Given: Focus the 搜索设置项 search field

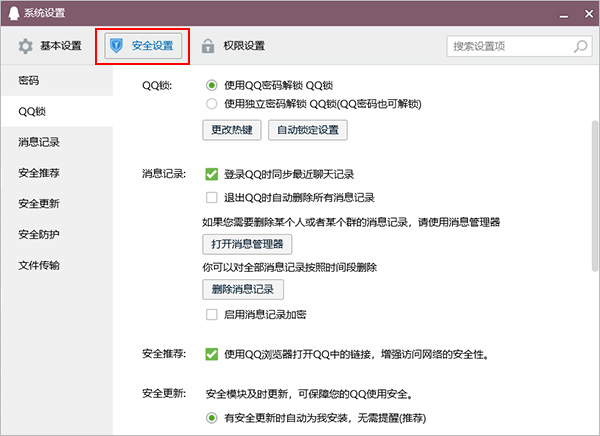Looking at the screenshot, I should click(519, 46).
